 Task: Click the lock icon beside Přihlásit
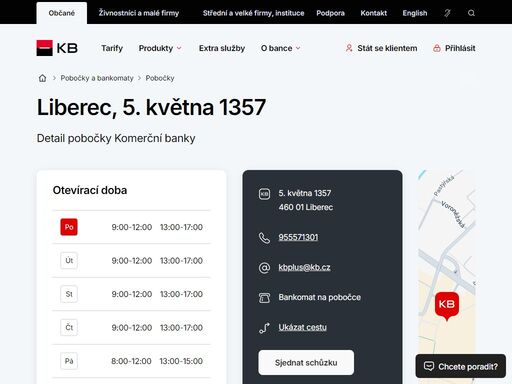[x=437, y=48]
